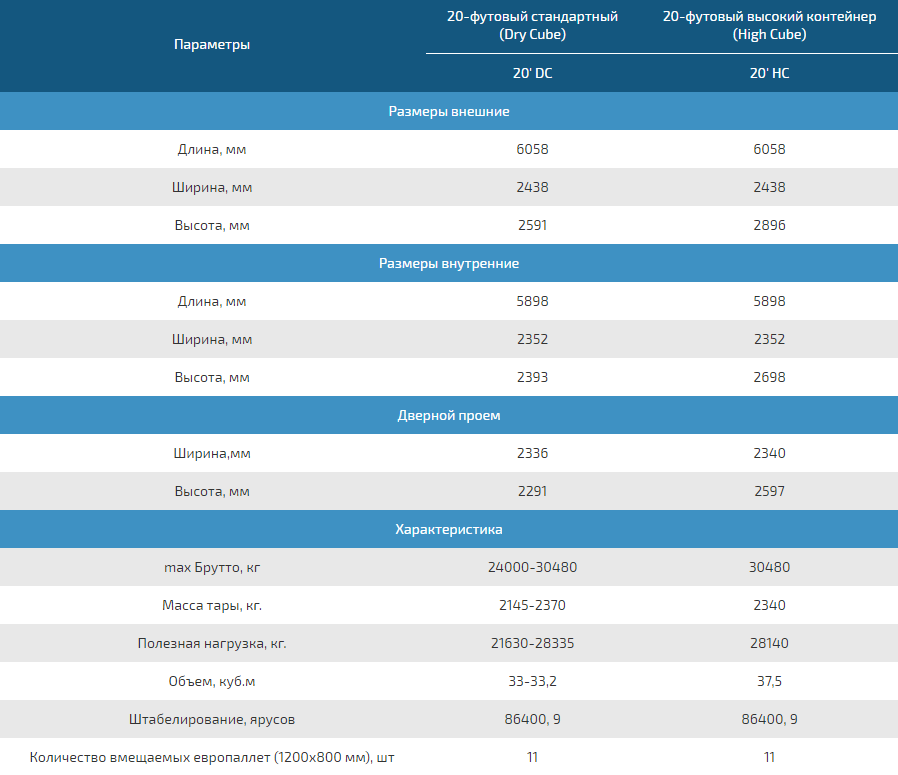The height and width of the screenshot is (775, 898).
Task: Select the 'max Брутто, кг' row label
Action: point(212,568)
